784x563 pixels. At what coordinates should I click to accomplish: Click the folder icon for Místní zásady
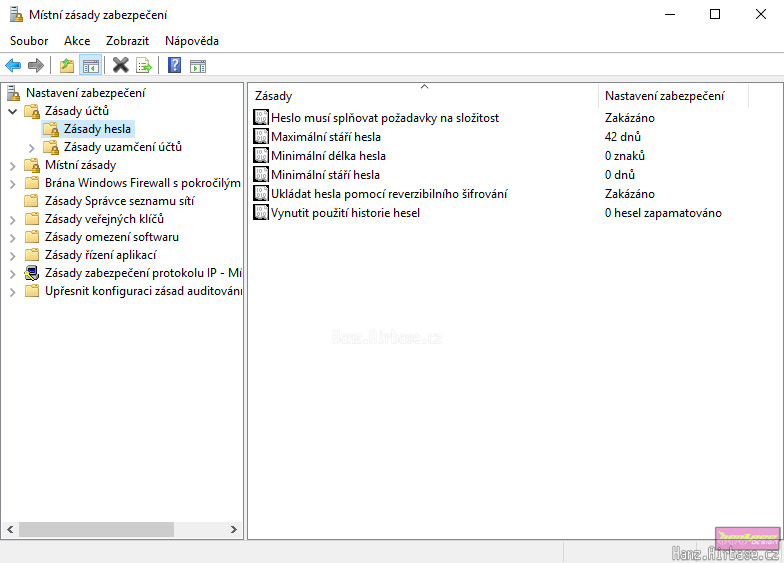(x=32, y=165)
